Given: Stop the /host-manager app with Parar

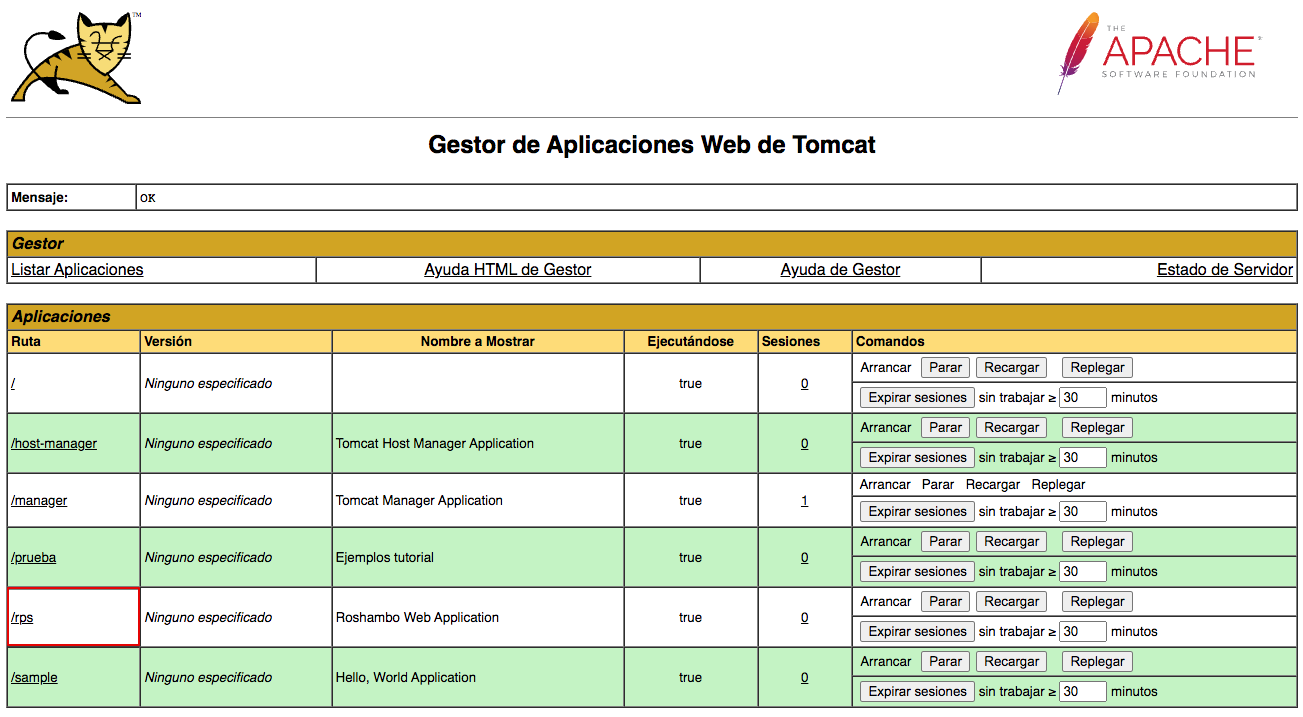Looking at the screenshot, I should [x=945, y=428].
